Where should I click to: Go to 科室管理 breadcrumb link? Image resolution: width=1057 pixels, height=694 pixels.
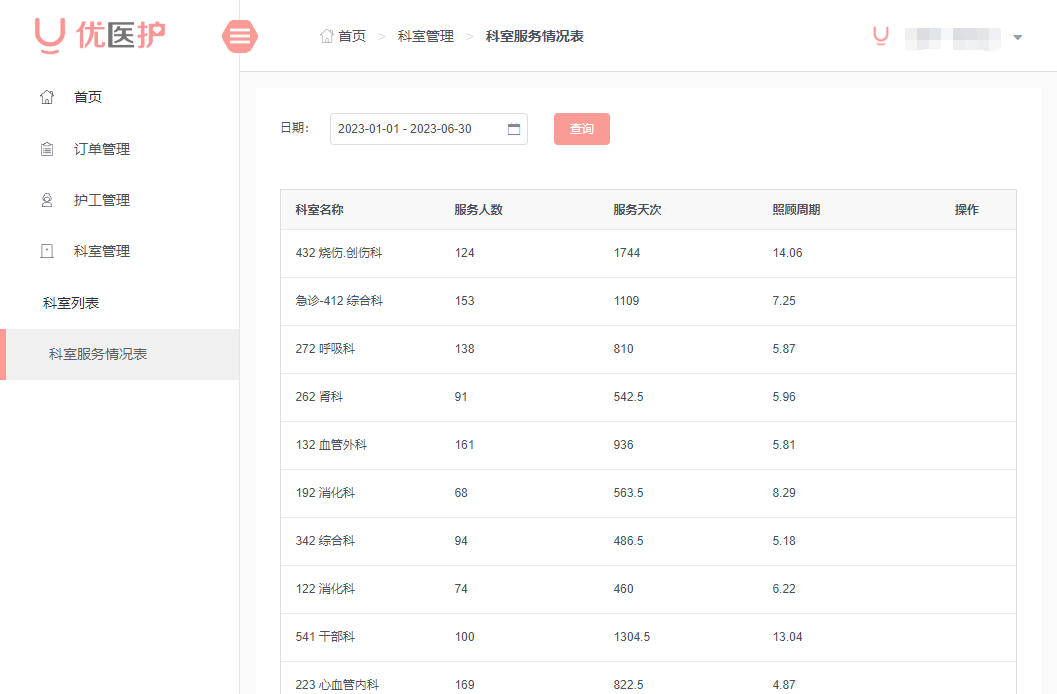[x=425, y=36]
